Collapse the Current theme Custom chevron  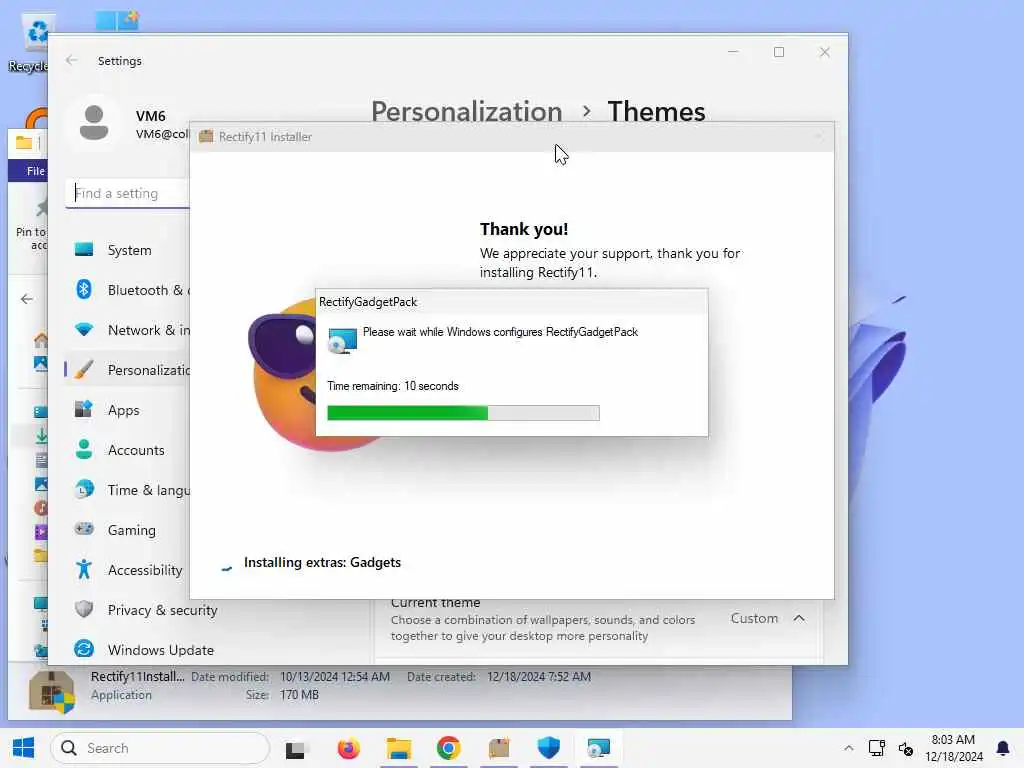point(799,618)
